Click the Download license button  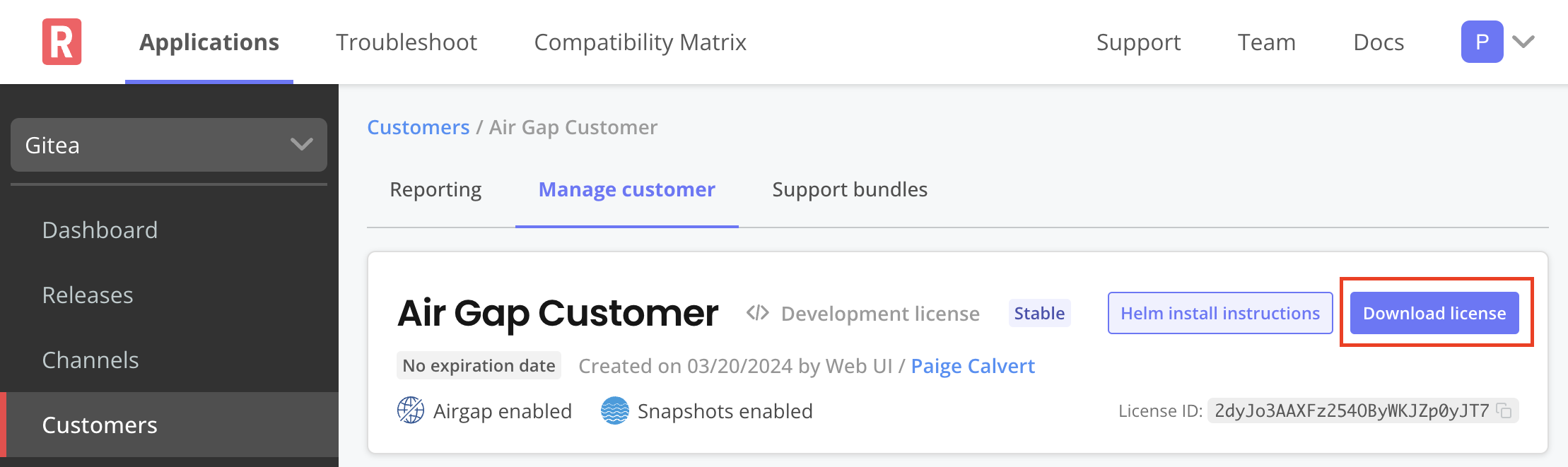pos(1434,313)
